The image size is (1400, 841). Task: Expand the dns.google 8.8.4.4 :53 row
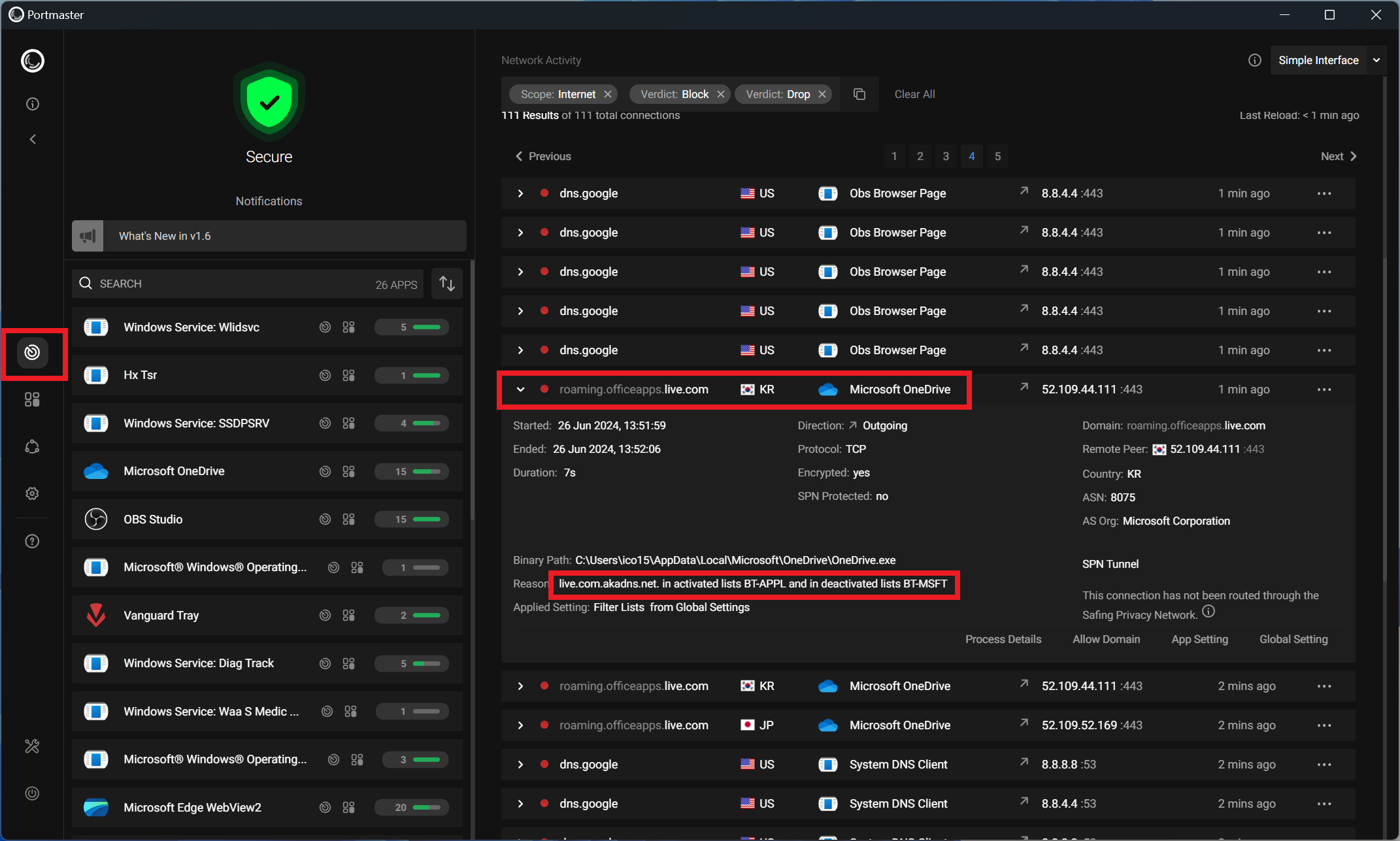pos(520,804)
